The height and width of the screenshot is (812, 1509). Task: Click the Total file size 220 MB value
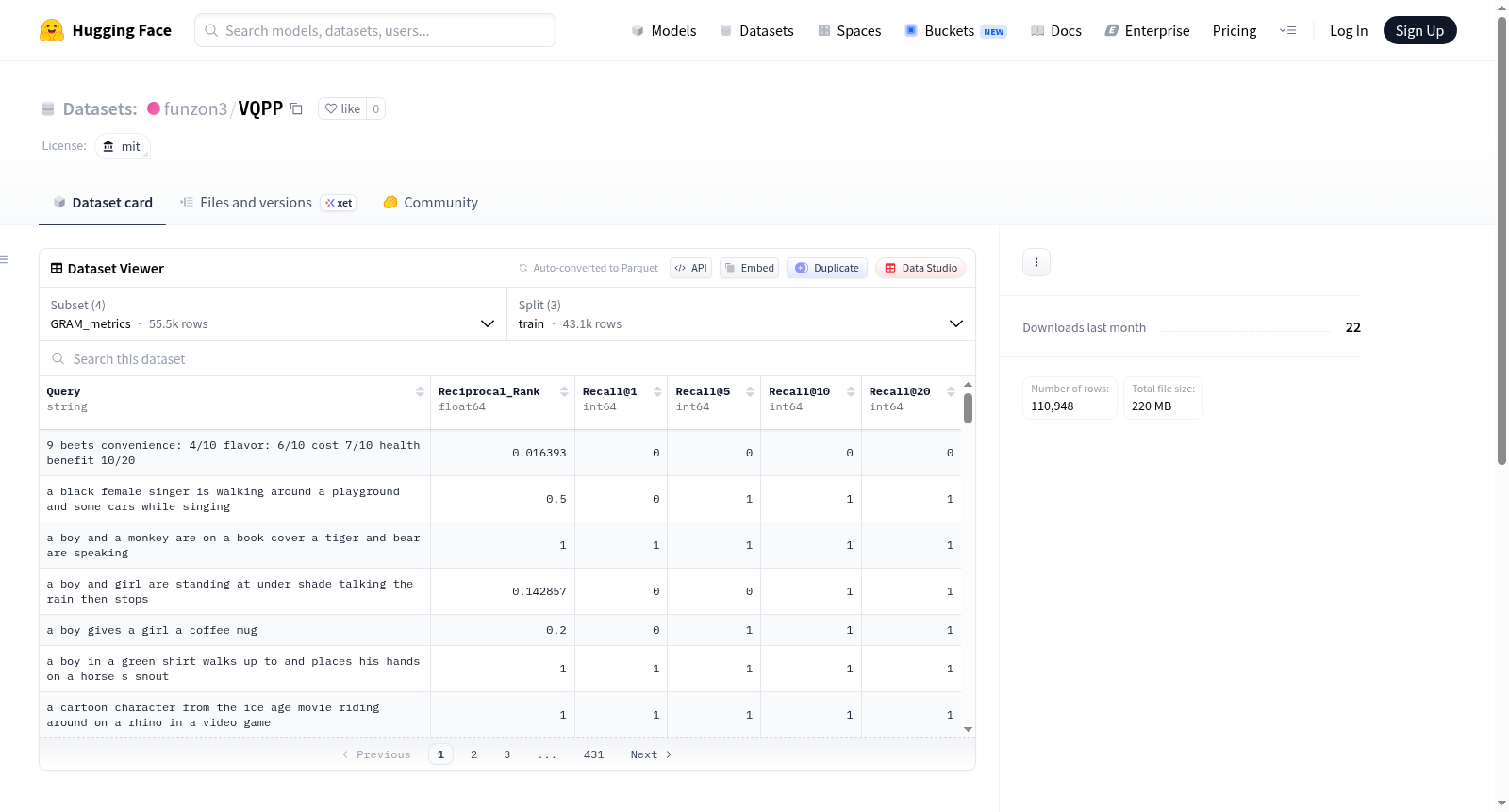[1152, 406]
